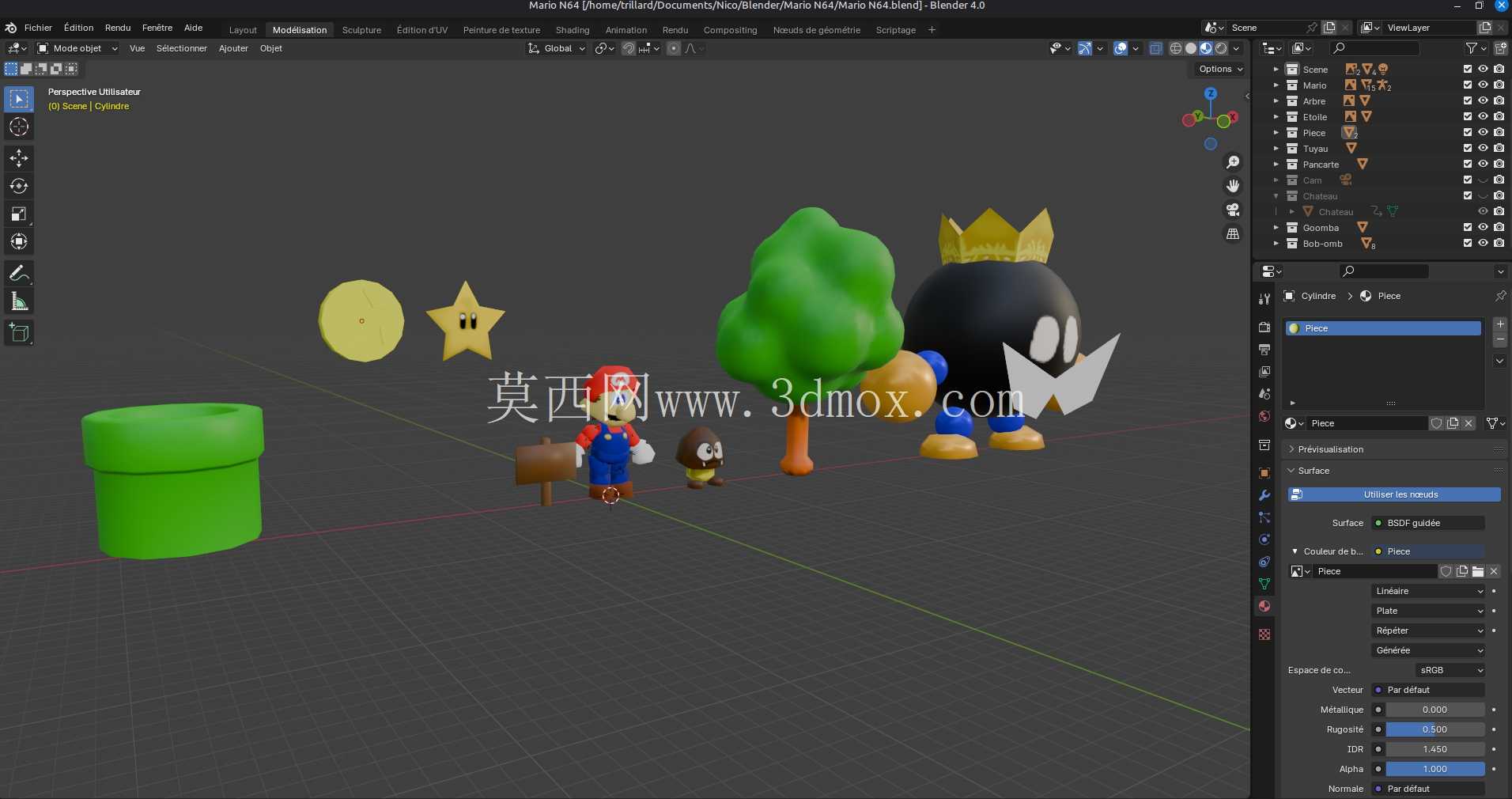Image resolution: width=1512 pixels, height=799 pixels.
Task: Remove material slot with minus button
Action: point(1500,339)
